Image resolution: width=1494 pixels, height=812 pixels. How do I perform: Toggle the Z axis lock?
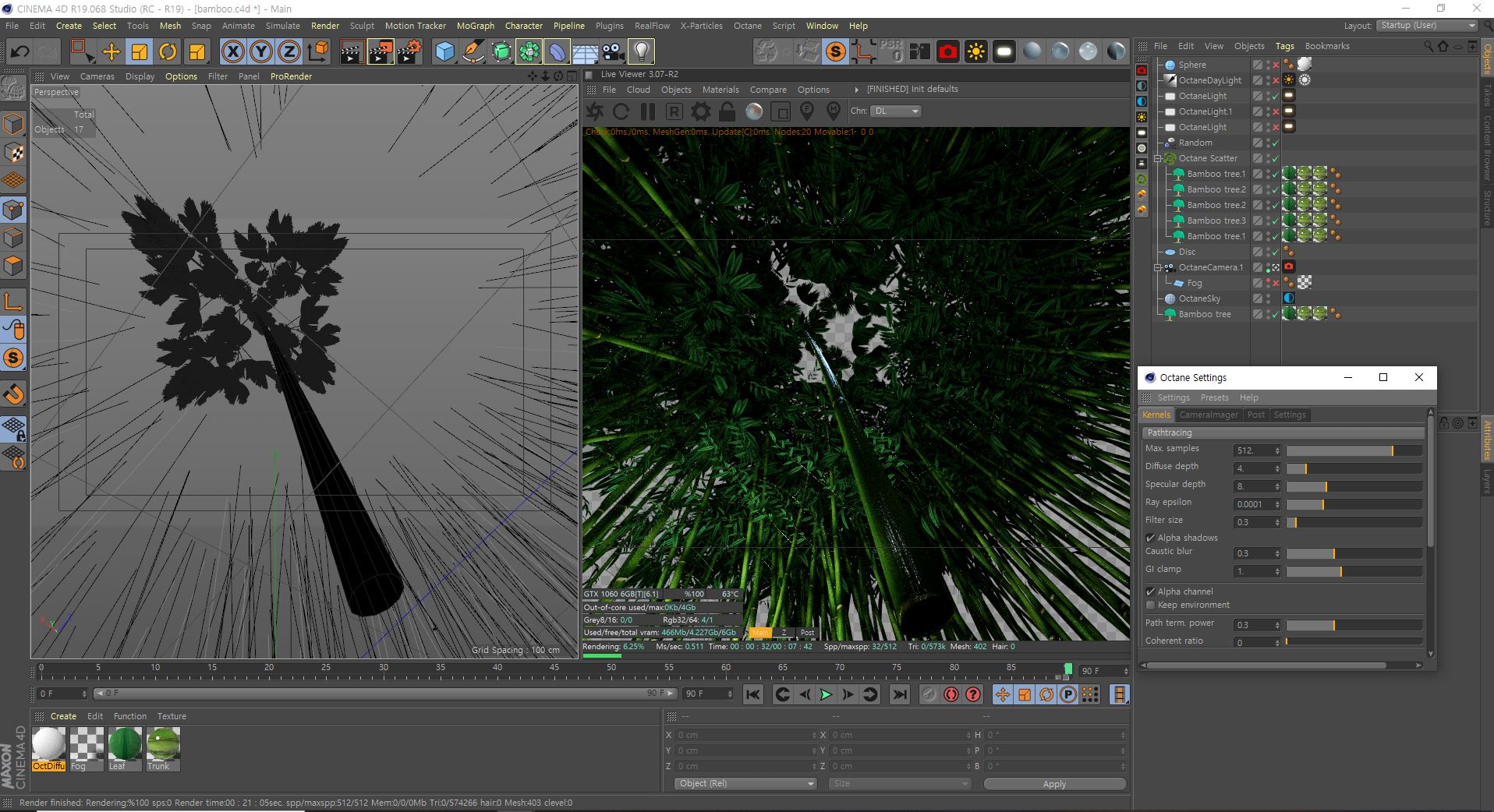(x=289, y=52)
